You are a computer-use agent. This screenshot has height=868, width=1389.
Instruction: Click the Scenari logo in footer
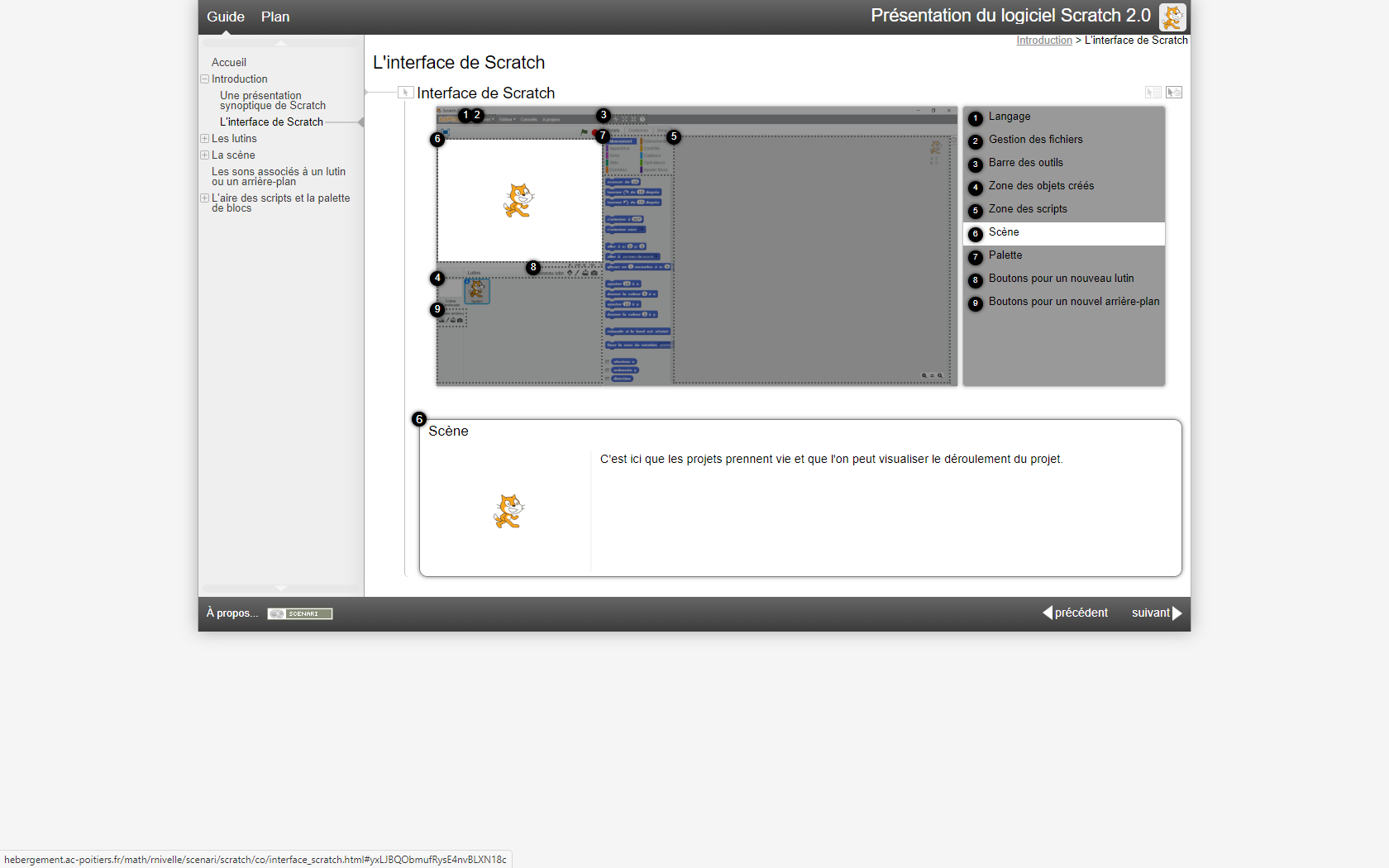pos(300,613)
